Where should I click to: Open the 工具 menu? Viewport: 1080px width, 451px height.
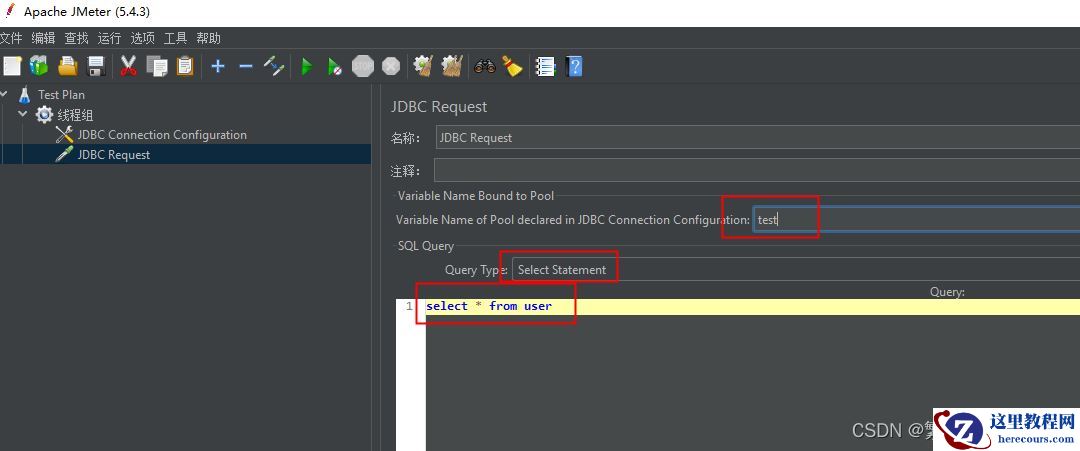pyautogui.click(x=175, y=38)
